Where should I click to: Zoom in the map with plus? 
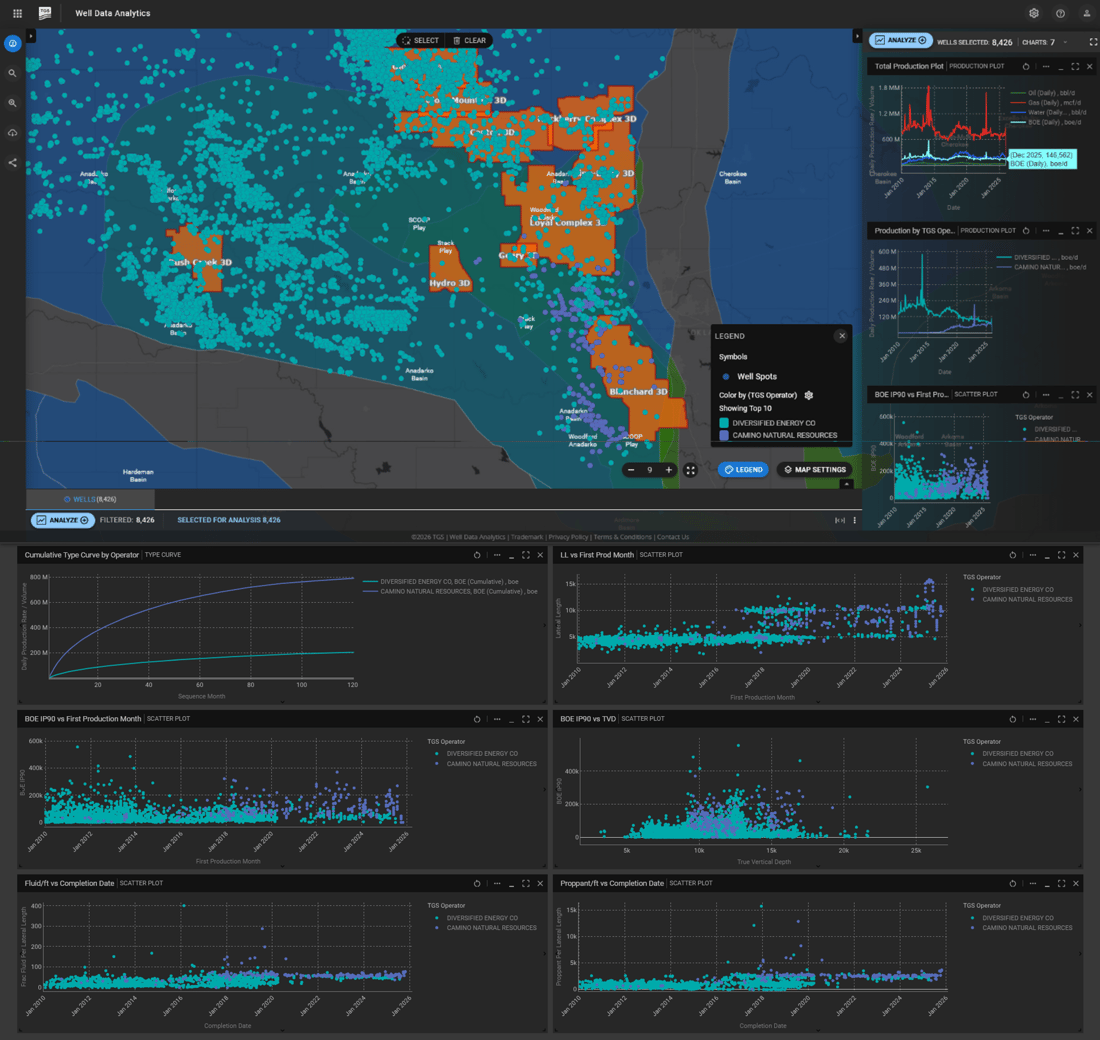[x=669, y=470]
